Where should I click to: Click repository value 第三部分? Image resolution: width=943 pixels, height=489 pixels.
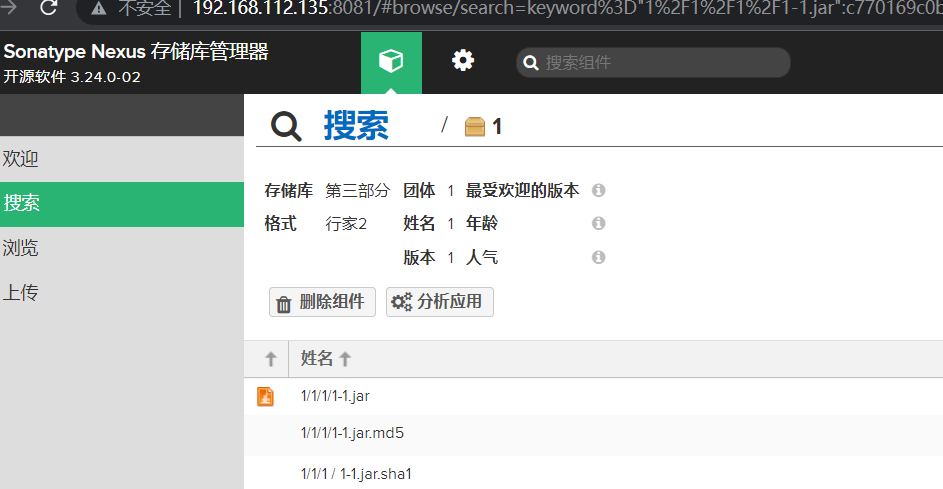click(x=358, y=191)
